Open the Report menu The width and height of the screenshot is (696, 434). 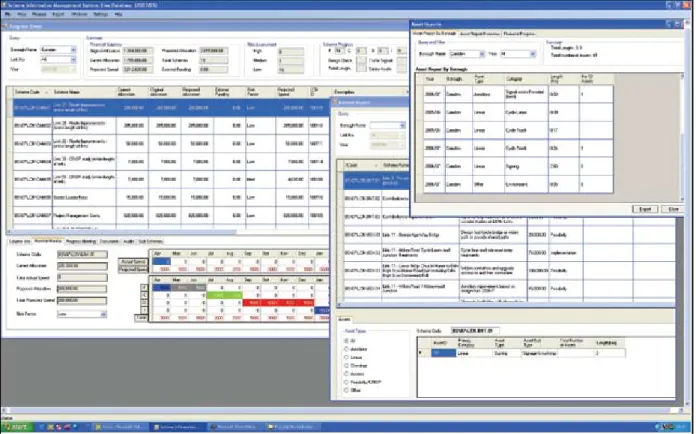[x=58, y=14]
